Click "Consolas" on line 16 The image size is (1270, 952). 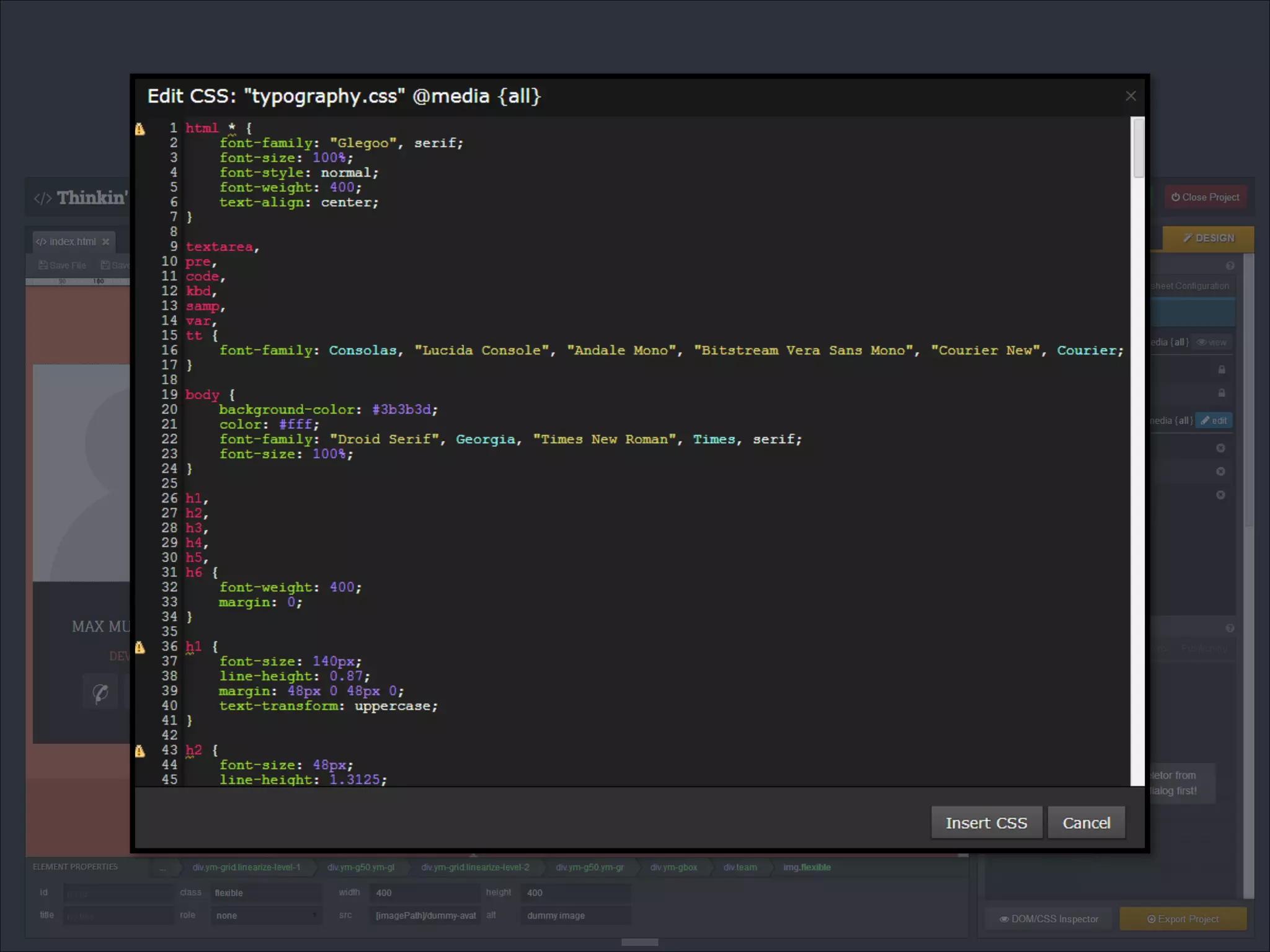click(362, 350)
